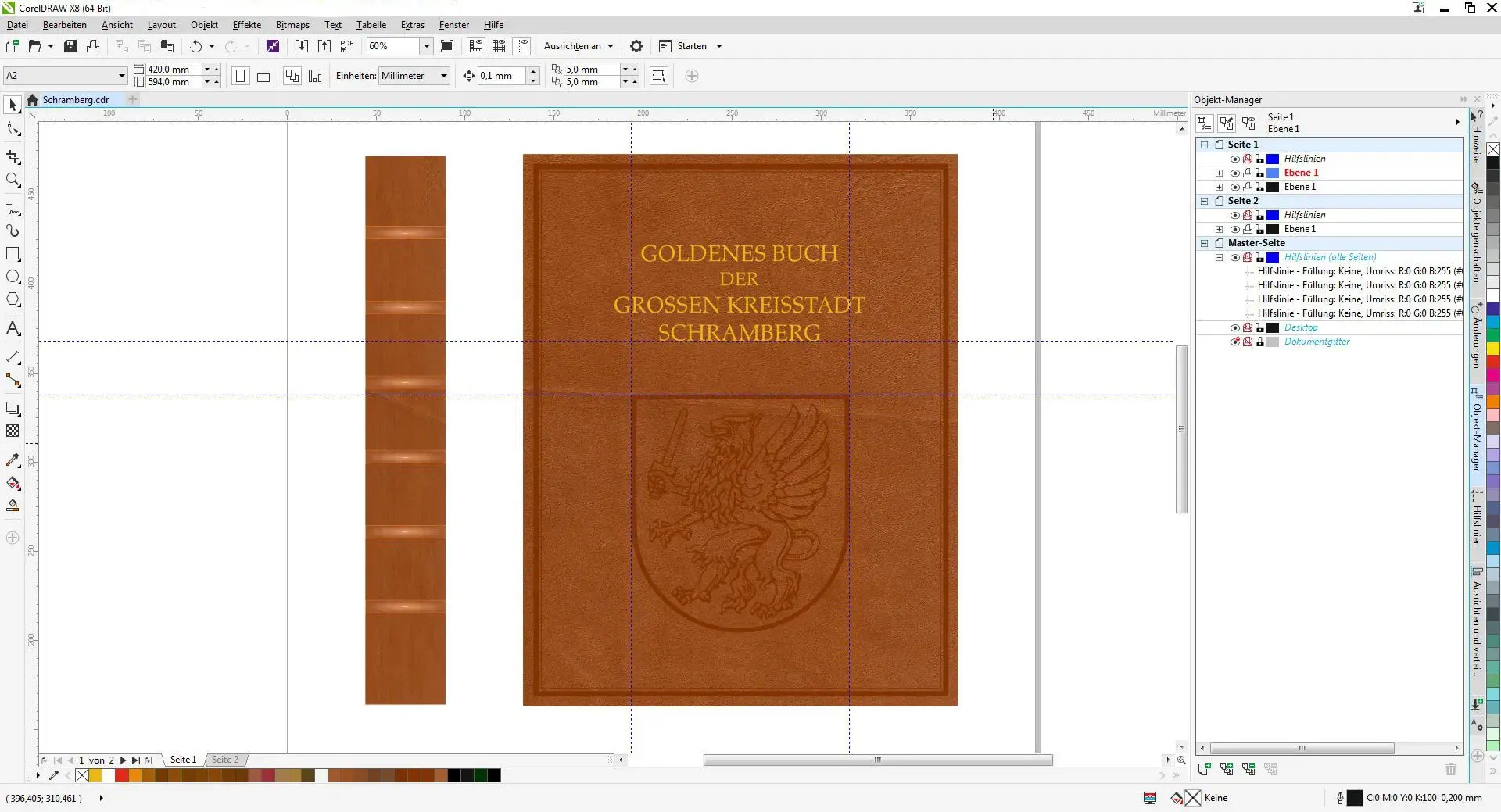Click the Print icon in toolbar
Image resolution: width=1501 pixels, height=812 pixels.
click(x=93, y=46)
